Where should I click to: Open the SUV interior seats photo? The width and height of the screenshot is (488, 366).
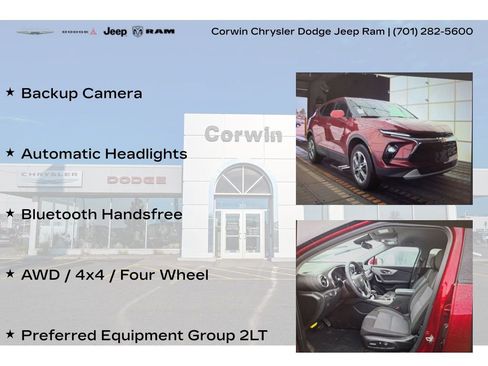tap(384, 286)
